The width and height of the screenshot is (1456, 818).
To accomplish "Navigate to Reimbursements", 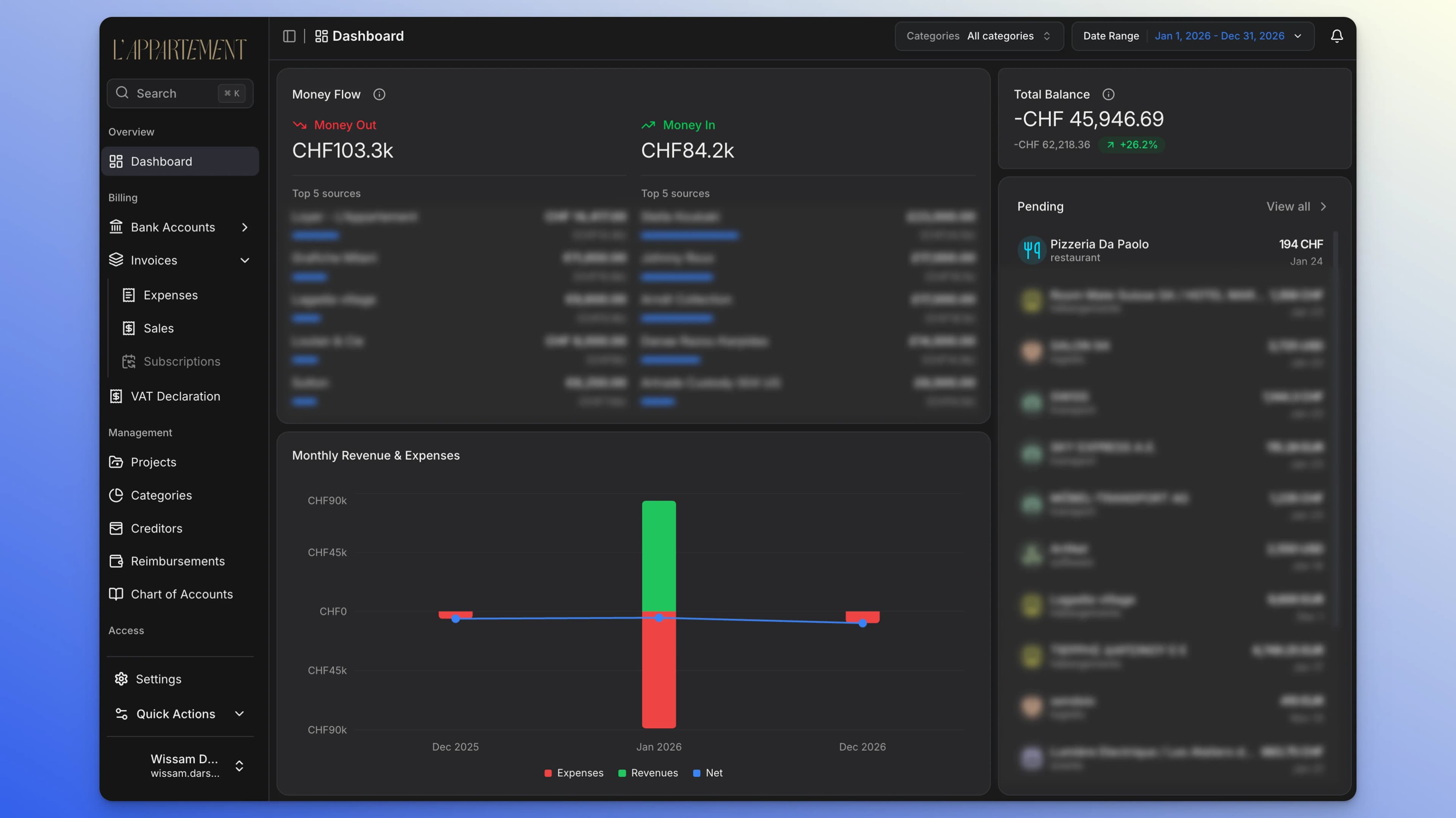I will (177, 561).
